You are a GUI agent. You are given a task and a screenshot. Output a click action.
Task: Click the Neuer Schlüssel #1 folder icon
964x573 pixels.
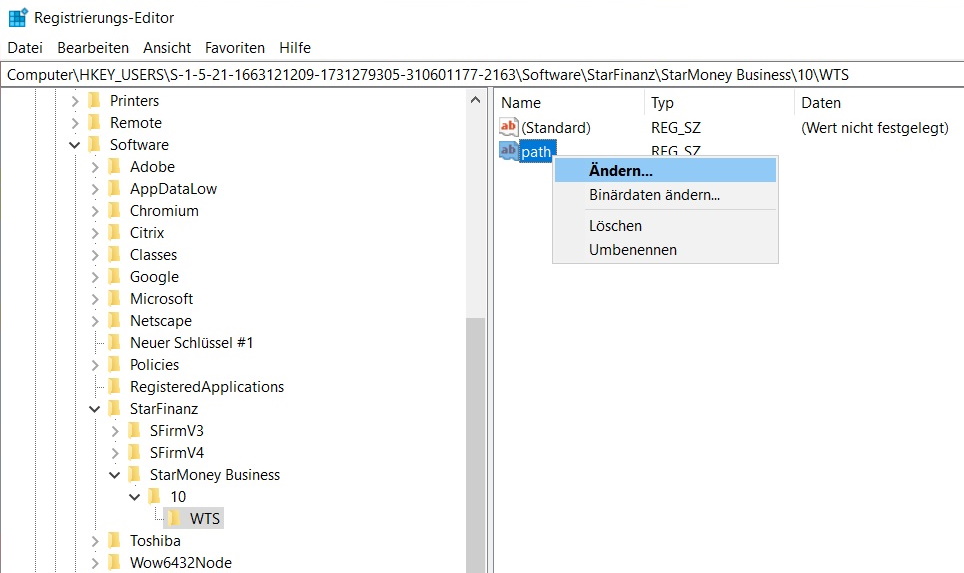tap(114, 342)
